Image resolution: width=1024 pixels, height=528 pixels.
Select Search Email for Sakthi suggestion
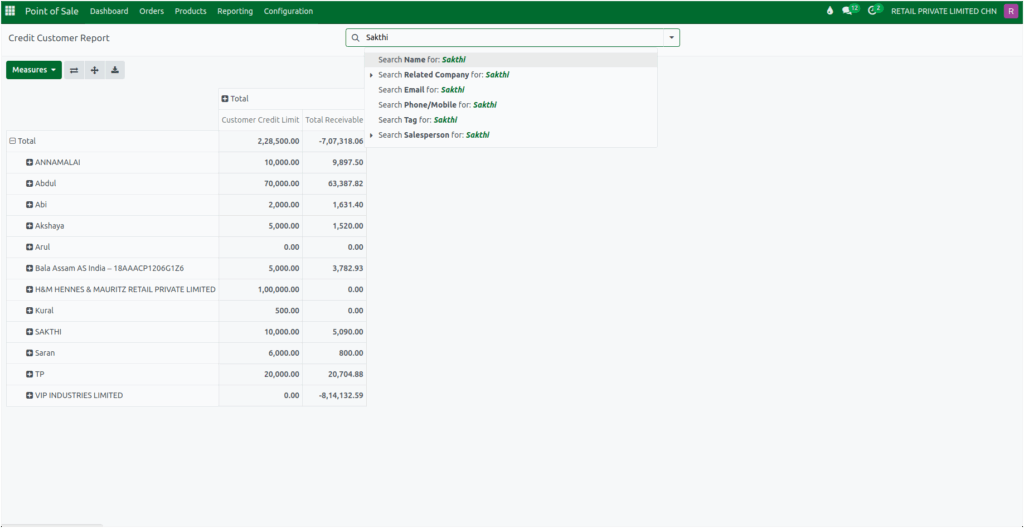coord(511,90)
